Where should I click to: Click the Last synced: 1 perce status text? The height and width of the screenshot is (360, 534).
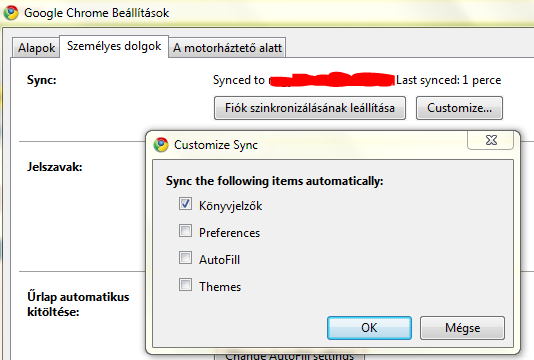point(448,80)
